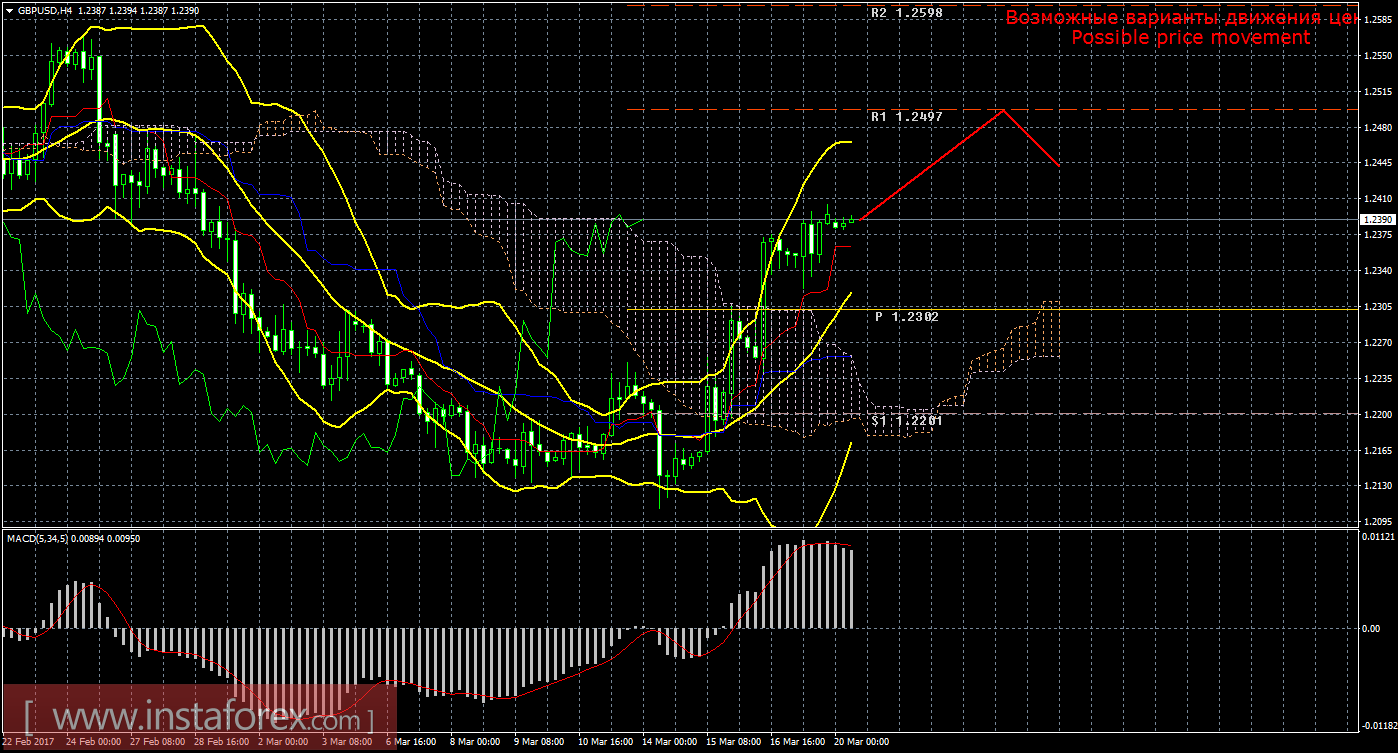Click the 1.2480 price axis value
Screen dimensions: 1398x753
(x=1378, y=127)
